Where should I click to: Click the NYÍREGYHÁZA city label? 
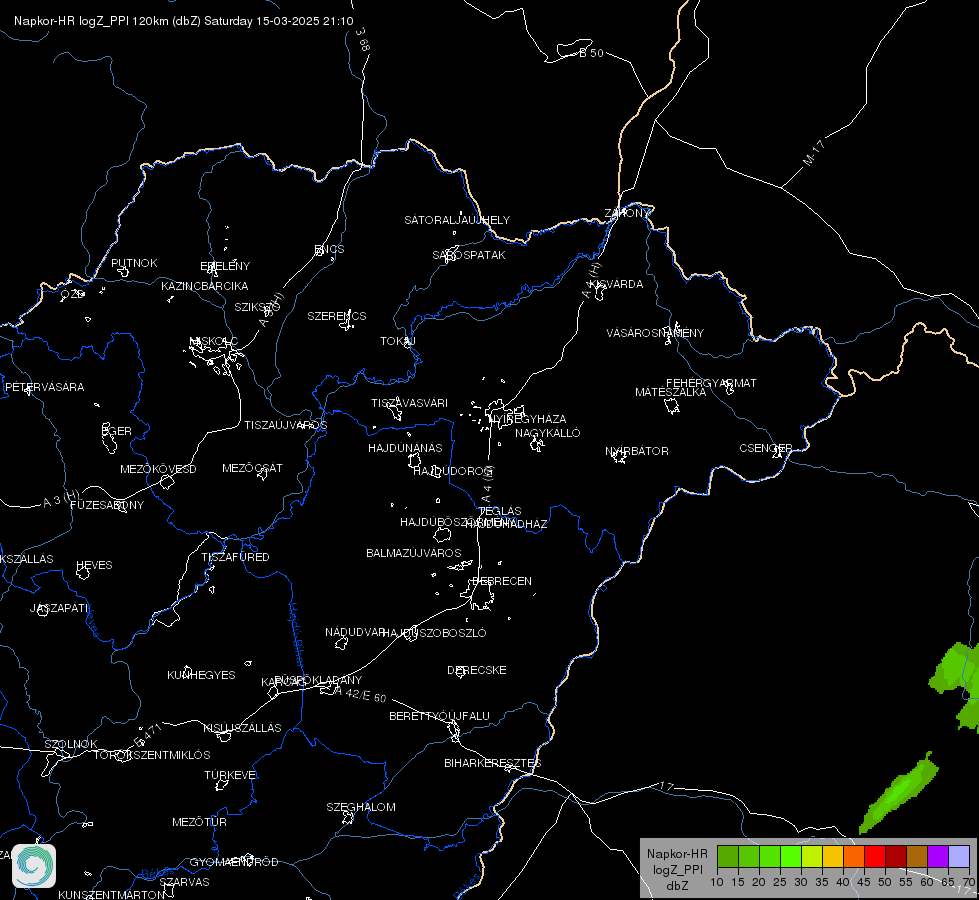tap(528, 419)
